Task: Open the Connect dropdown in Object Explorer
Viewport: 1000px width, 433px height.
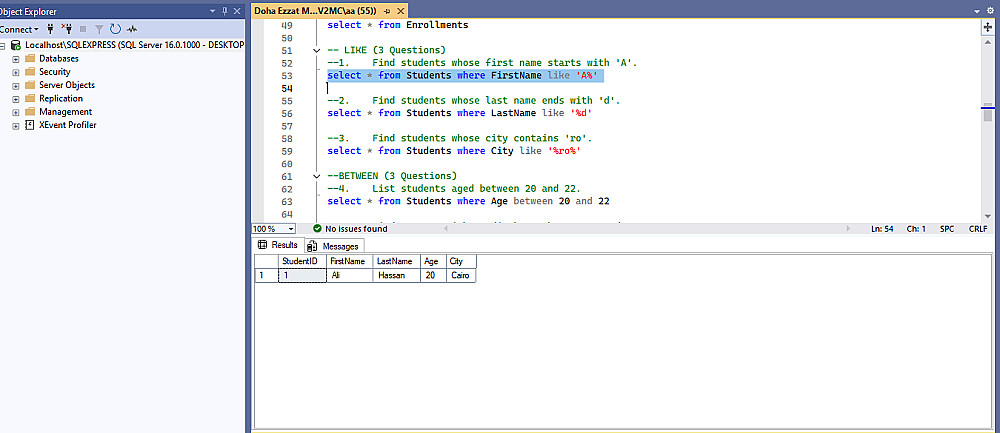Action: click(x=18, y=29)
